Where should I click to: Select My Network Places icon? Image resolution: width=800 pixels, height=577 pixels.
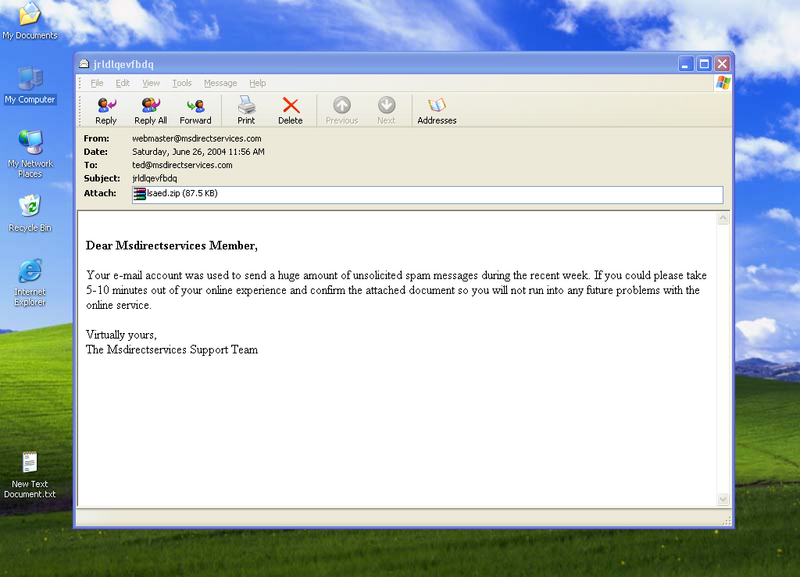point(30,154)
